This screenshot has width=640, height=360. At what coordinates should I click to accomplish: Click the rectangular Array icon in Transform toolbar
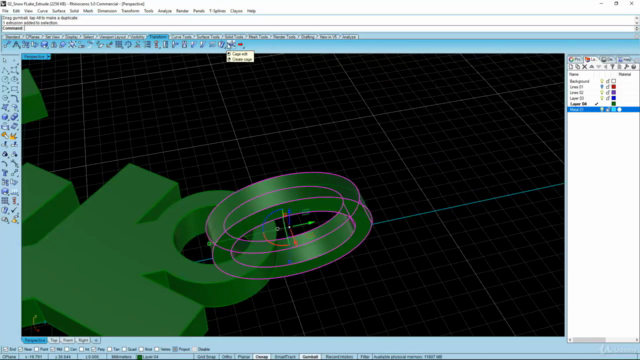click(x=119, y=44)
